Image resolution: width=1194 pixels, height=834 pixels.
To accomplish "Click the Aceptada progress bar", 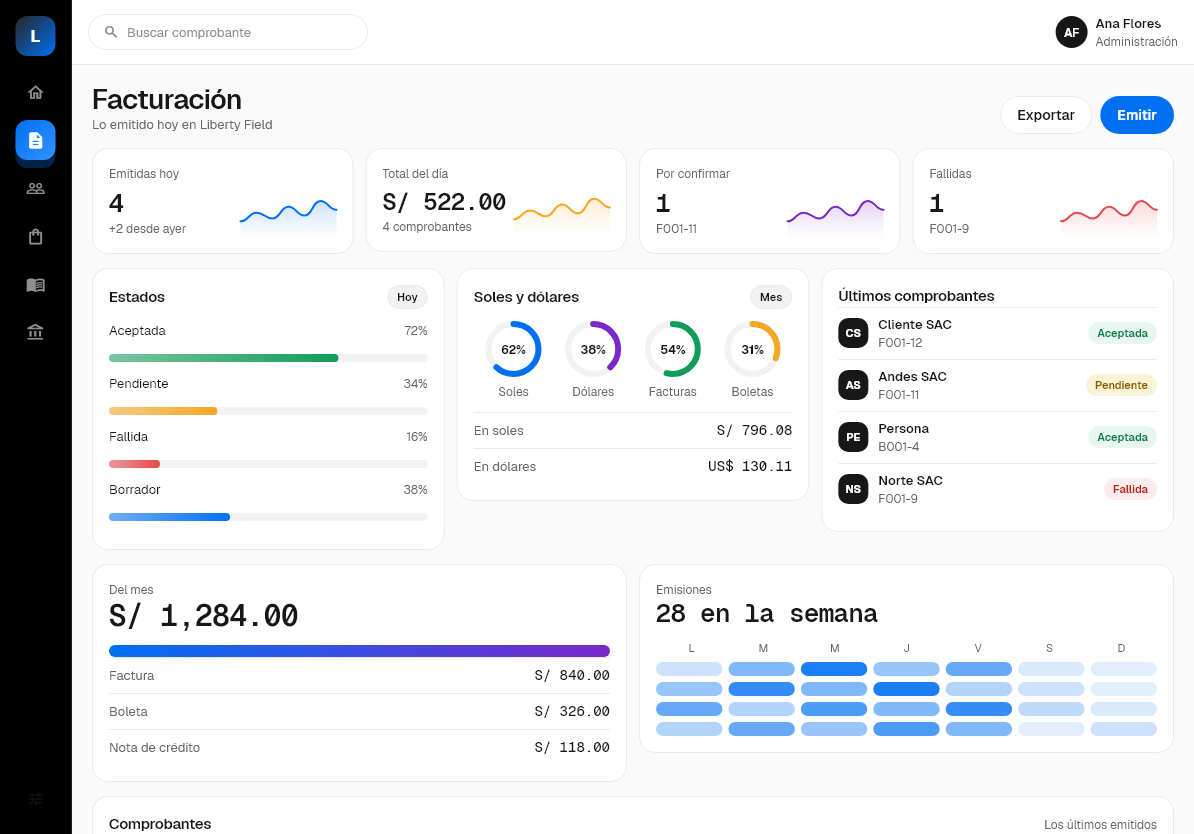I will pyautogui.click(x=268, y=358).
